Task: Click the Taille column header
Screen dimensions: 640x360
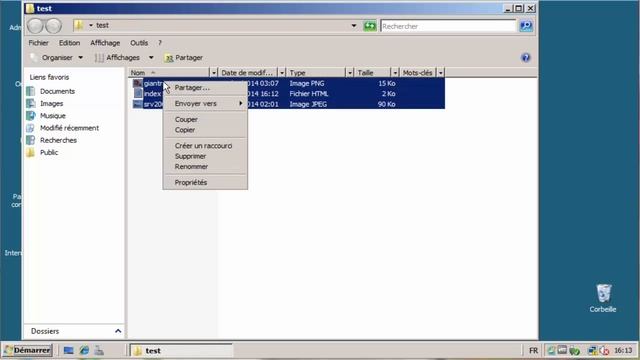Action: click(373, 73)
